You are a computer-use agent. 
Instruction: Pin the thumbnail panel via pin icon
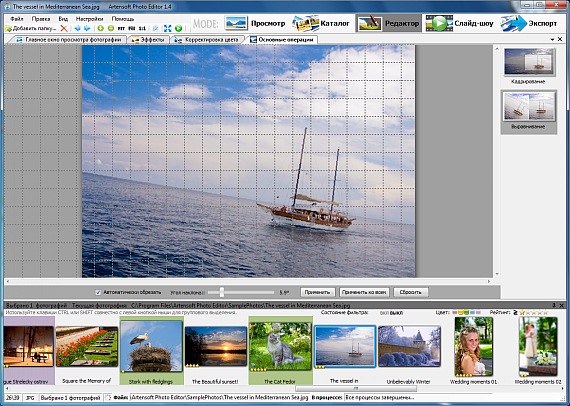pos(554,305)
